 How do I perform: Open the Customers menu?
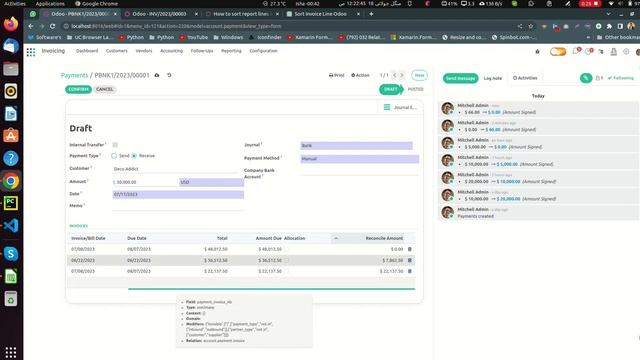point(117,51)
